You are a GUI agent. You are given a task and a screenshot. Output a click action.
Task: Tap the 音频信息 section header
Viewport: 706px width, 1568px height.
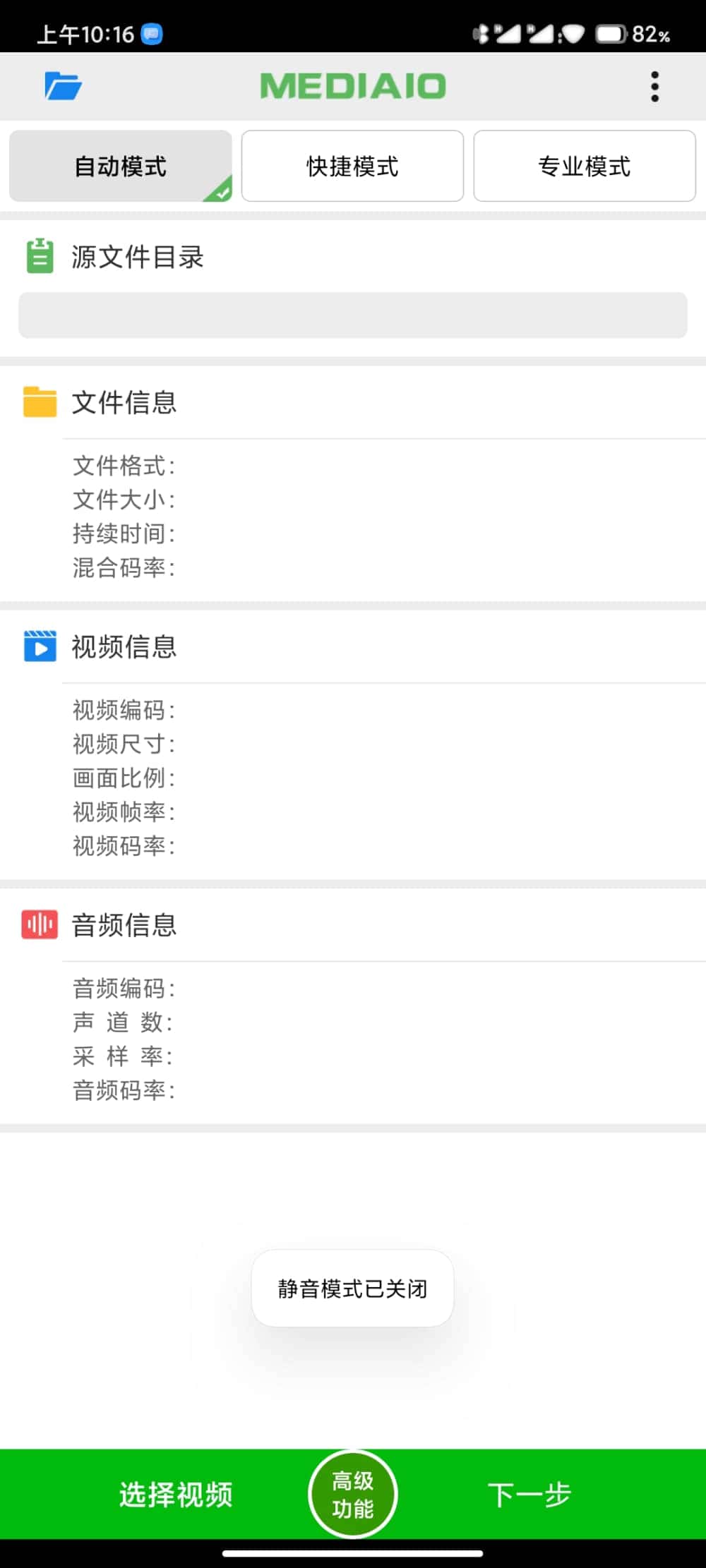pyautogui.click(x=124, y=924)
